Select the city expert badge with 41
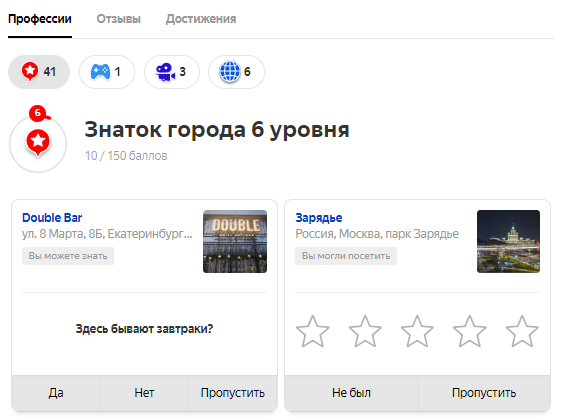The image size is (562, 420). (39, 72)
